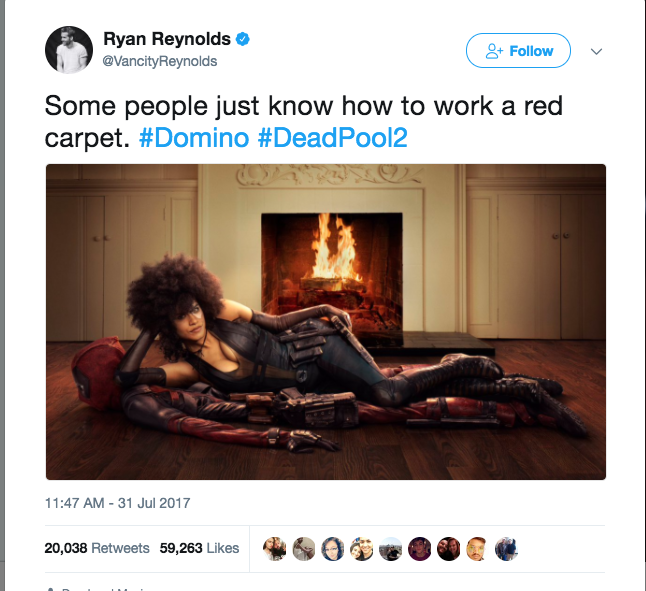Click the add-person icon inside Follow
The width and height of the screenshot is (646, 591).
point(494,51)
